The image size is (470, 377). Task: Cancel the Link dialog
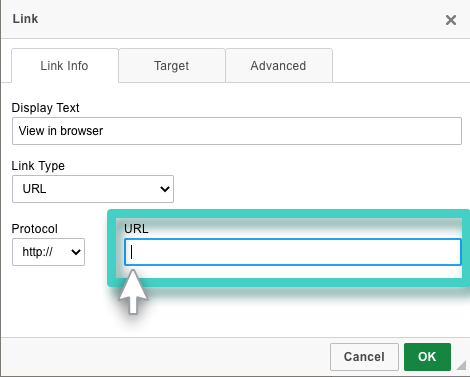(364, 357)
